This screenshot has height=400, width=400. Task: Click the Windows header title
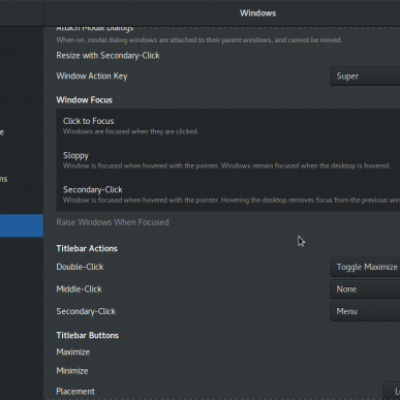258,13
